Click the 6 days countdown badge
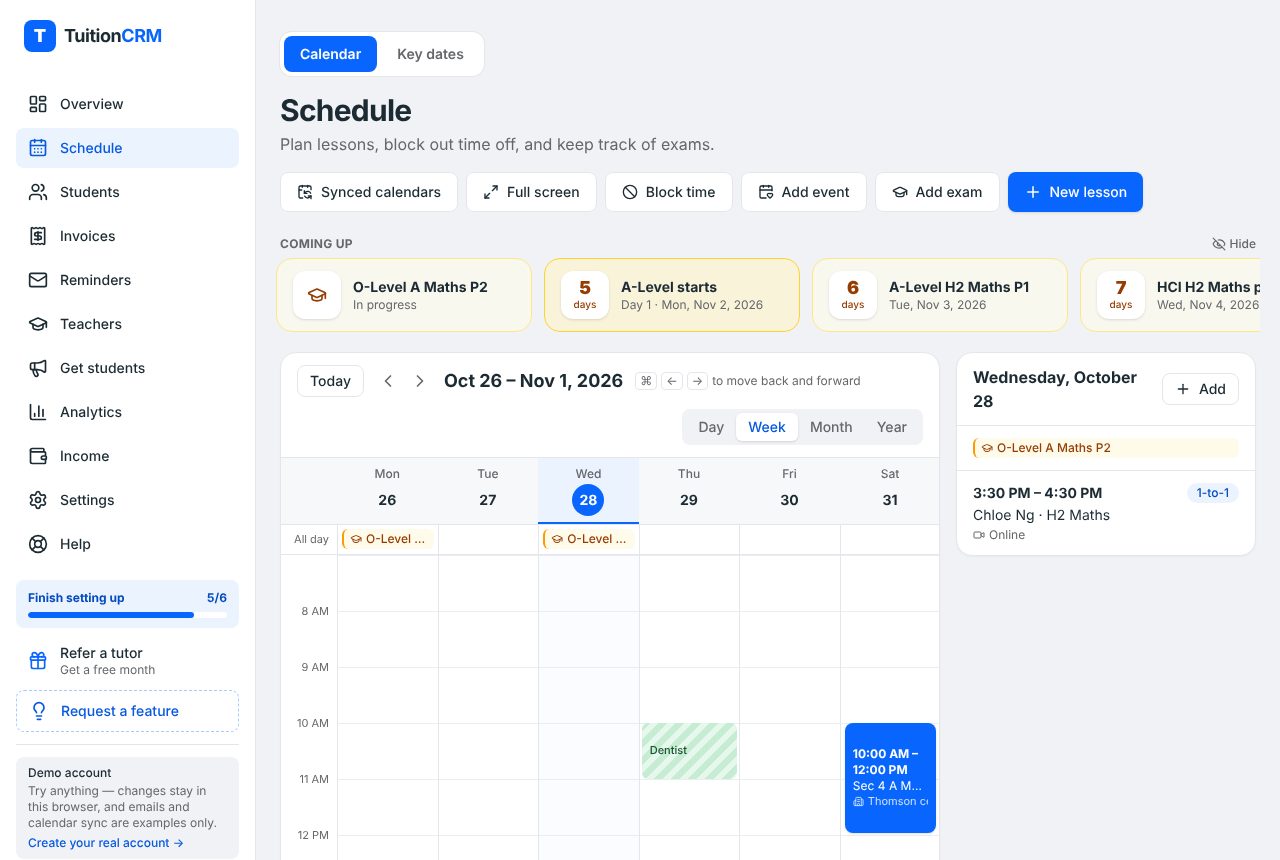The image size is (1280, 860). click(x=853, y=295)
